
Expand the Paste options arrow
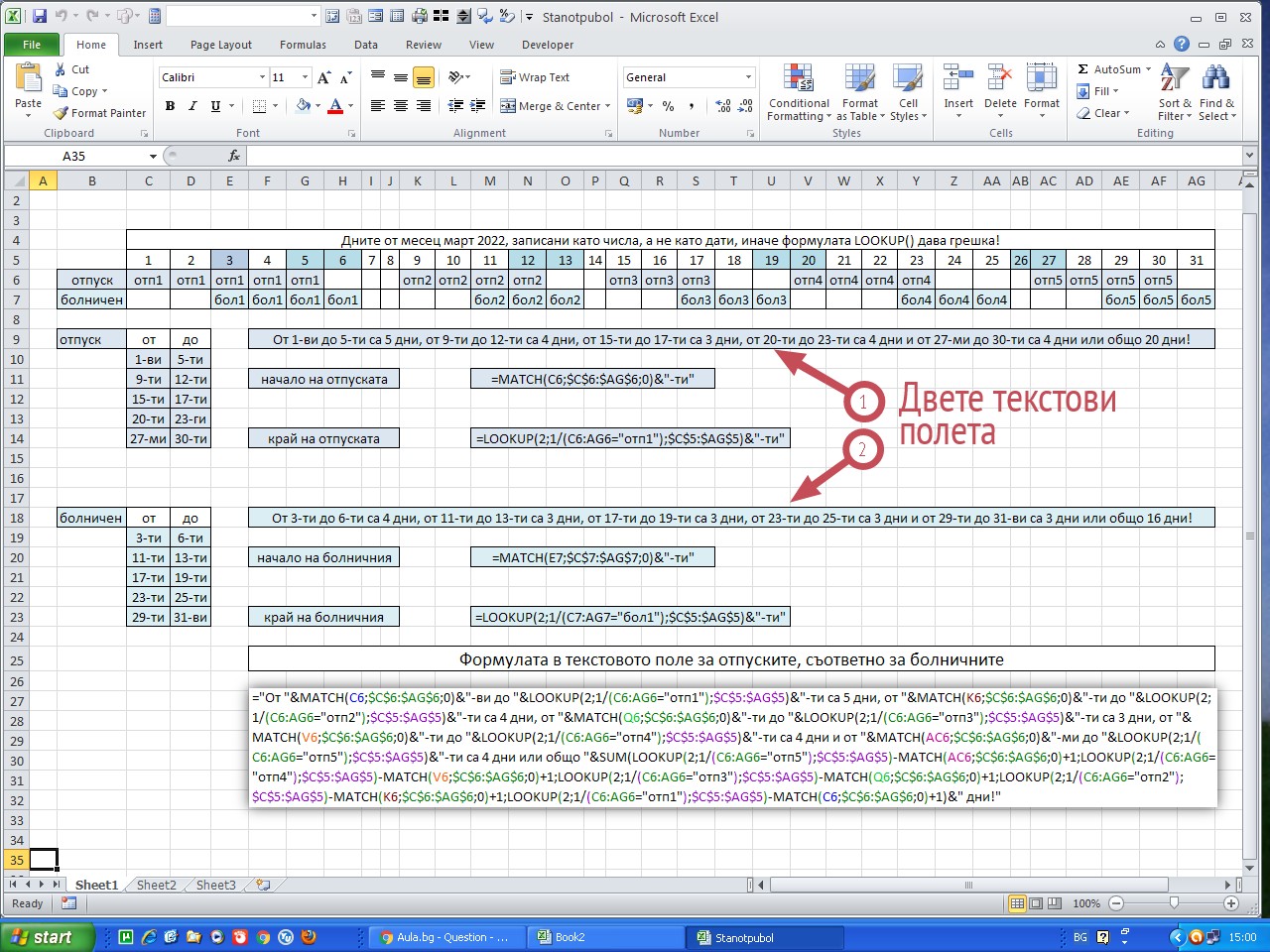point(28,116)
